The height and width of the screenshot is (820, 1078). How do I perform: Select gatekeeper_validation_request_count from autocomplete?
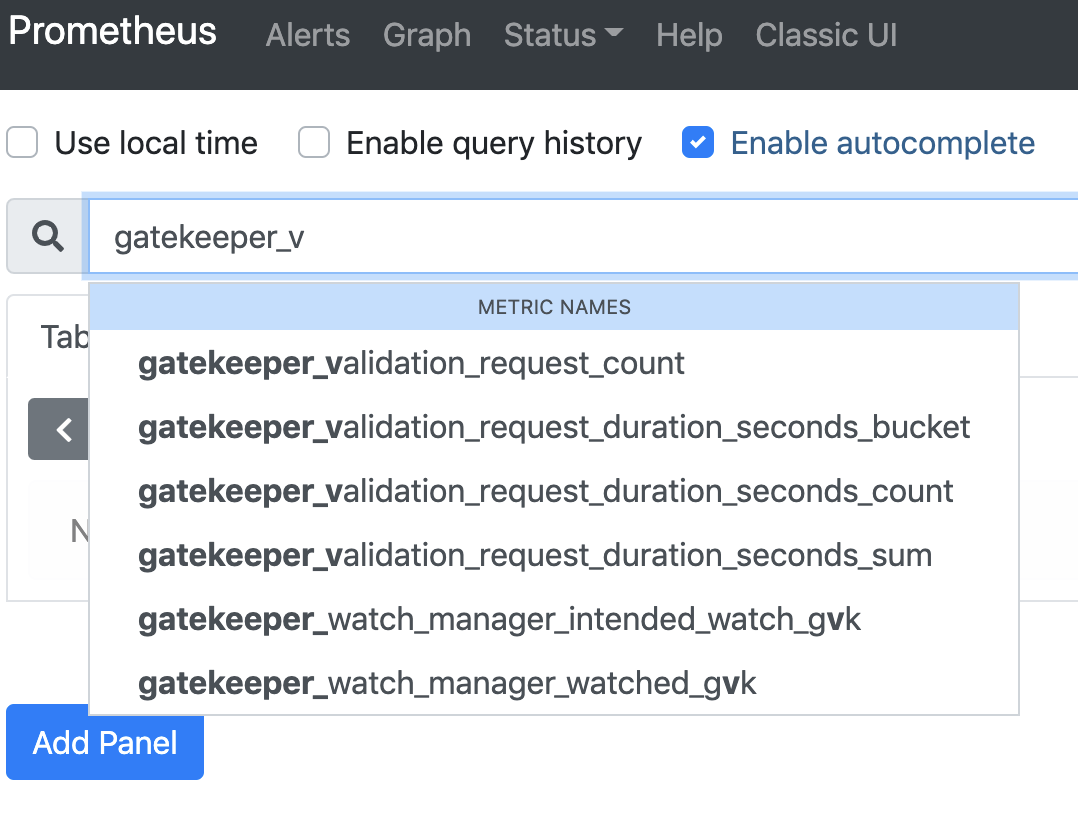[411, 363]
